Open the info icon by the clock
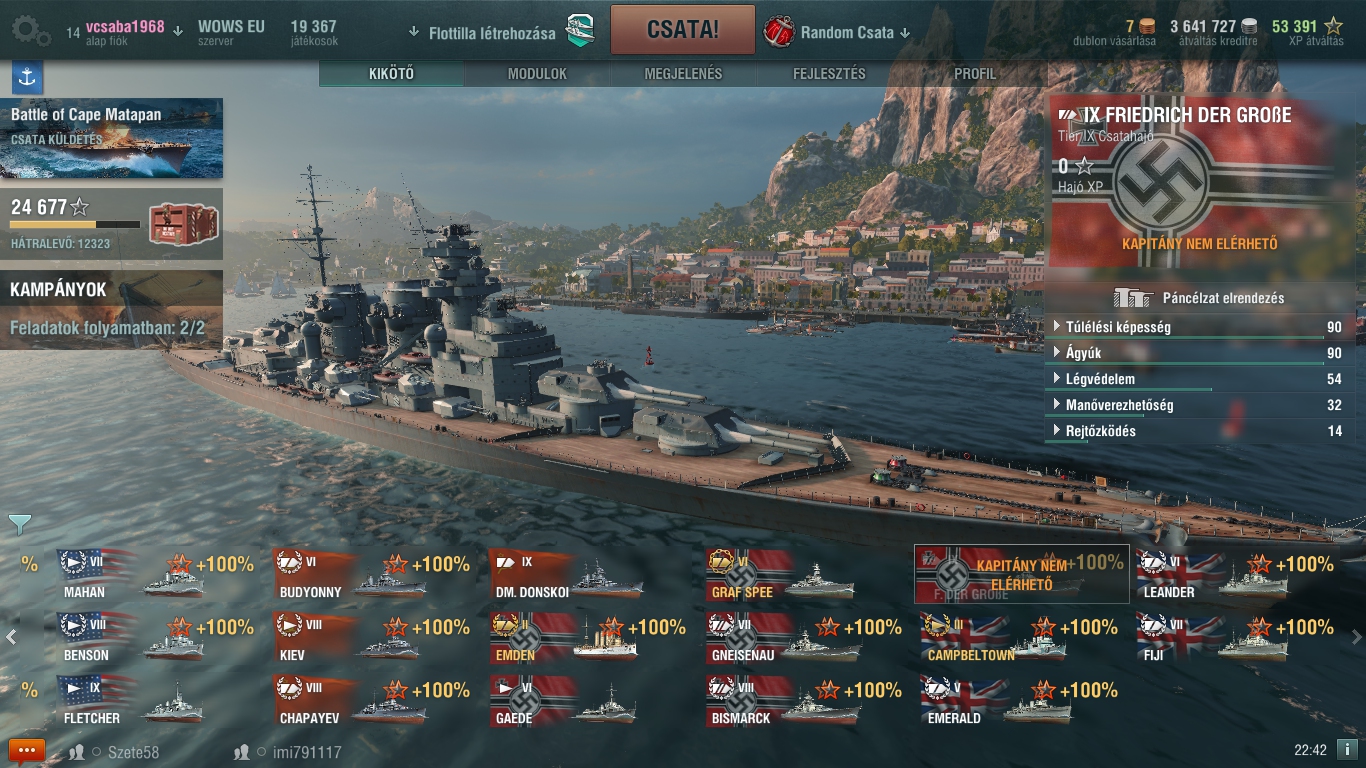Image resolution: width=1366 pixels, height=768 pixels. tap(1348, 749)
